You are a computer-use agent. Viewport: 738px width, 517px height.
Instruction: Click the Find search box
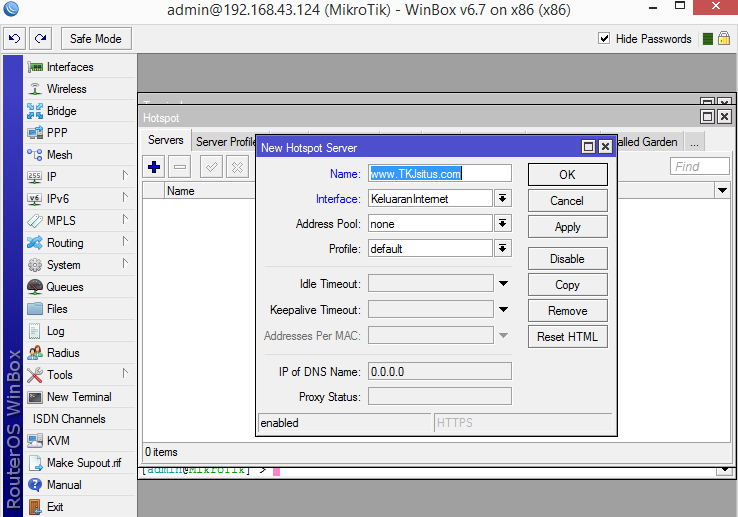pyautogui.click(x=700, y=166)
